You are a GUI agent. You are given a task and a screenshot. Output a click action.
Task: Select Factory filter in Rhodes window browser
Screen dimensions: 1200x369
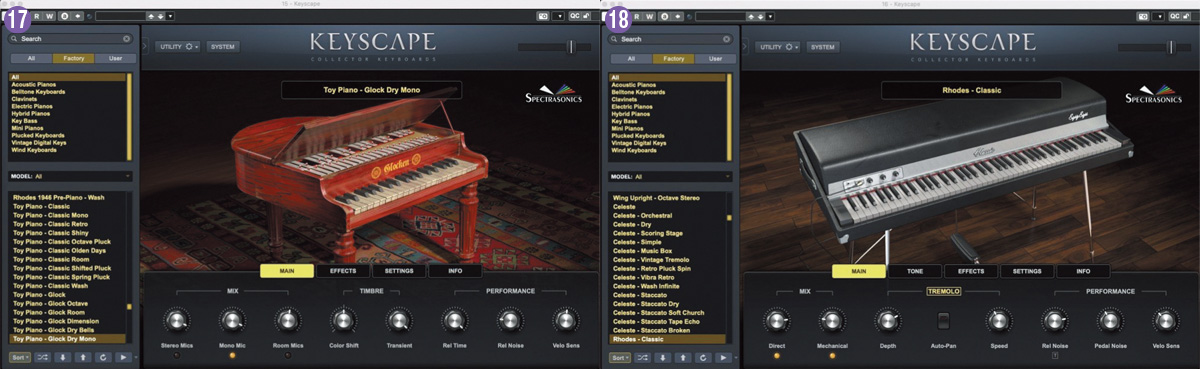(673, 59)
